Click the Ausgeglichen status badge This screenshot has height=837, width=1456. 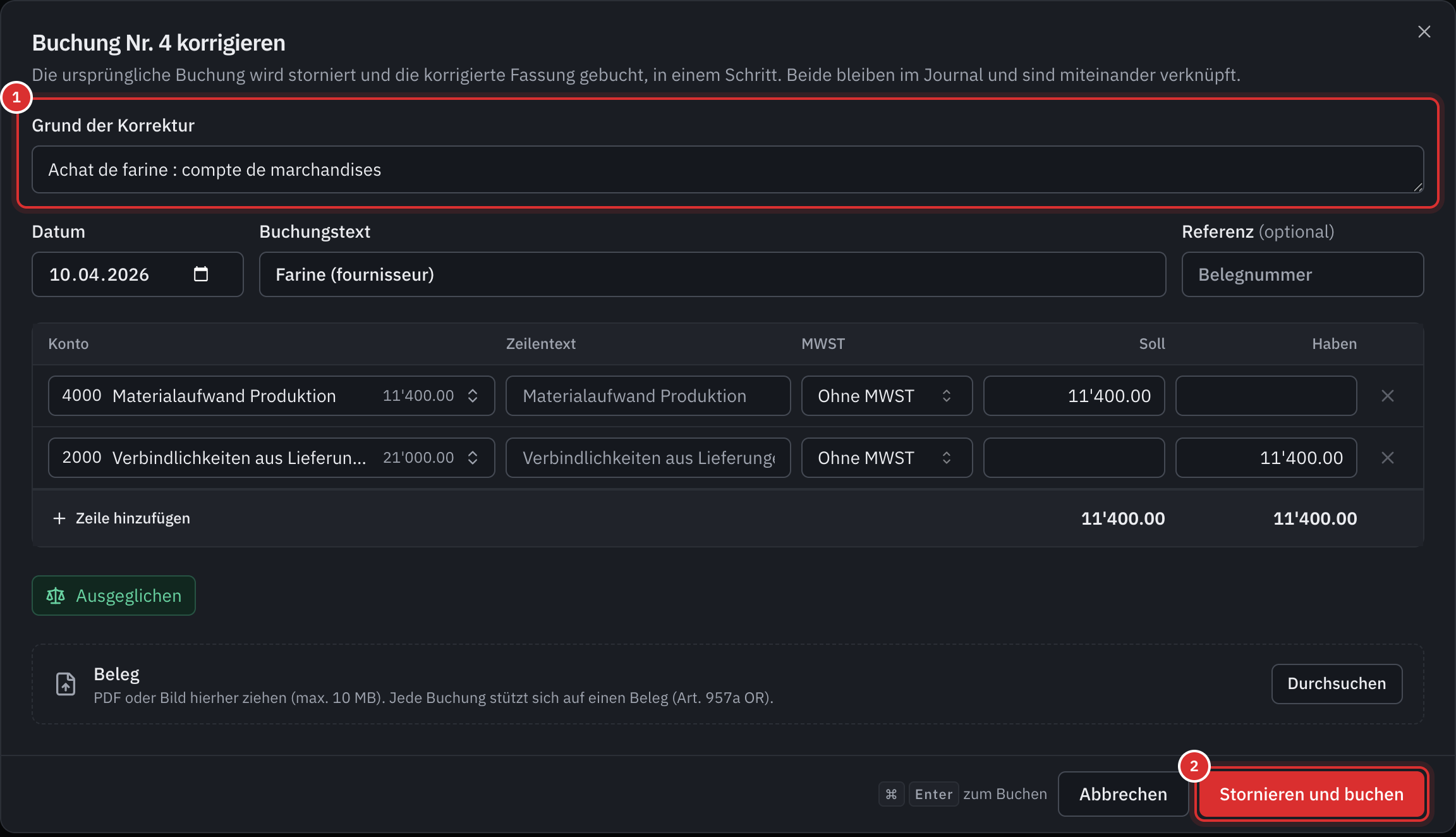pyautogui.click(x=114, y=596)
